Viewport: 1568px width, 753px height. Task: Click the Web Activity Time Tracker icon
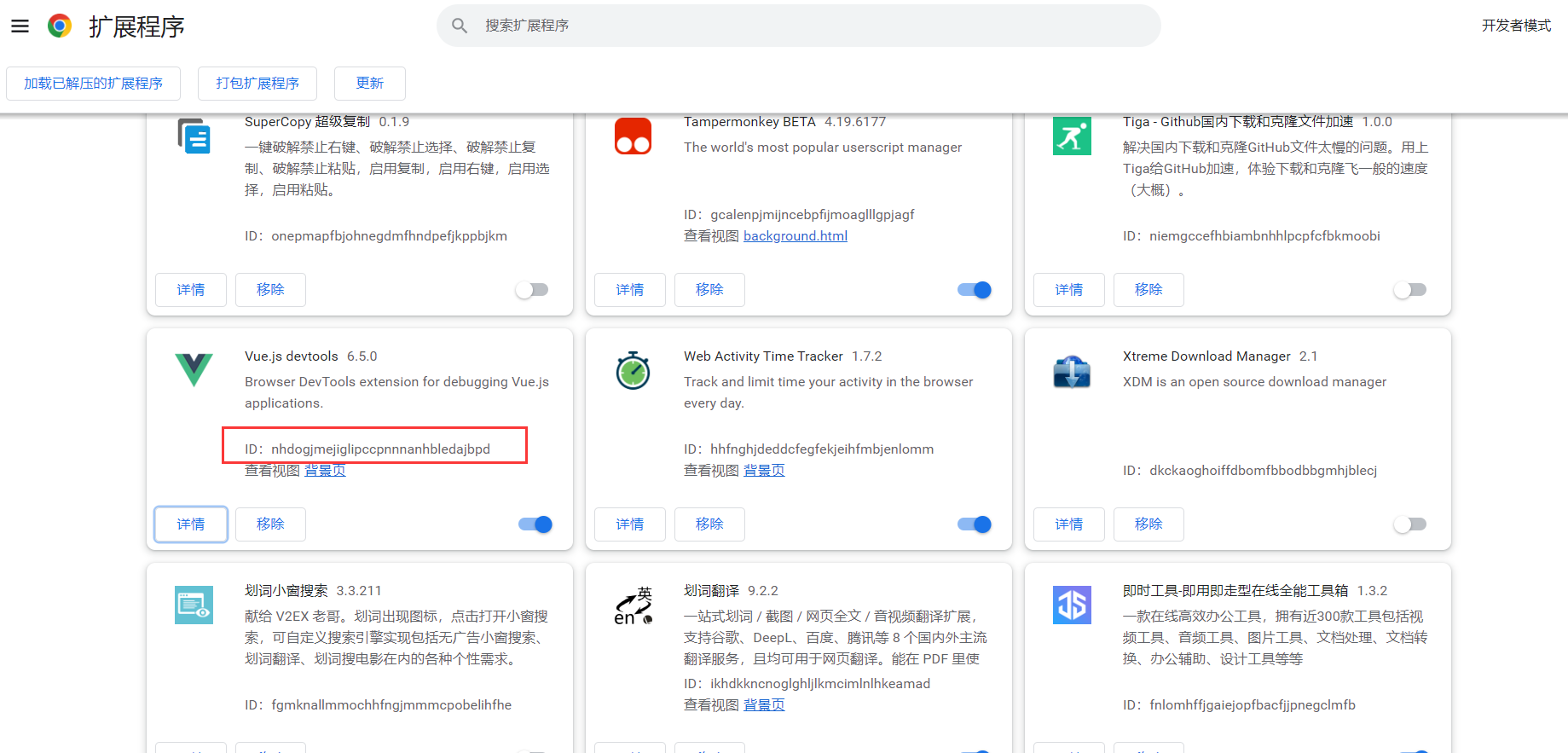633,370
